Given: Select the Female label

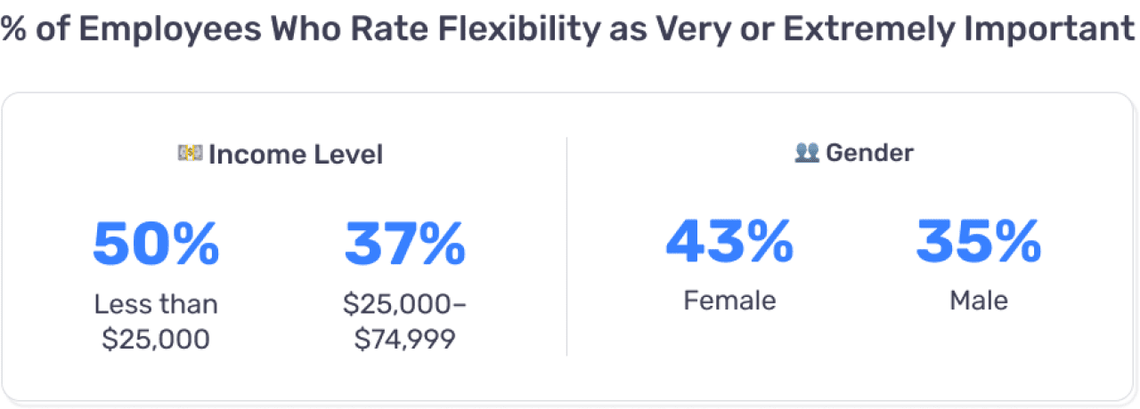Looking at the screenshot, I should click(x=729, y=300).
